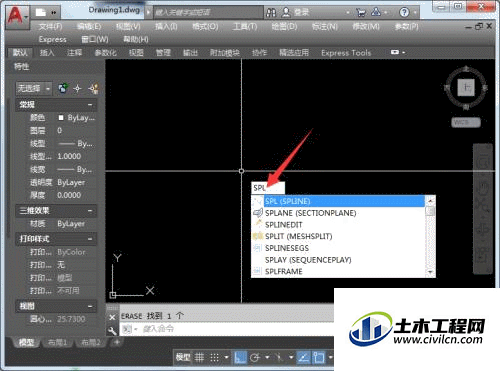Select the SPLINESEGS suggestion
Image resolution: width=500 pixels, height=371 pixels.
[x=338, y=248]
